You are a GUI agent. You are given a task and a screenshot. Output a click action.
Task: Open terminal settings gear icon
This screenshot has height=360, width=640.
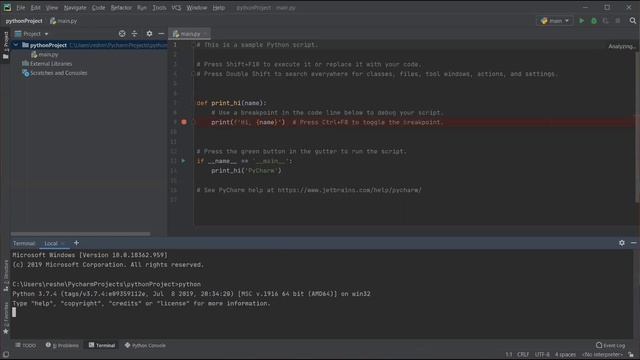click(x=622, y=243)
